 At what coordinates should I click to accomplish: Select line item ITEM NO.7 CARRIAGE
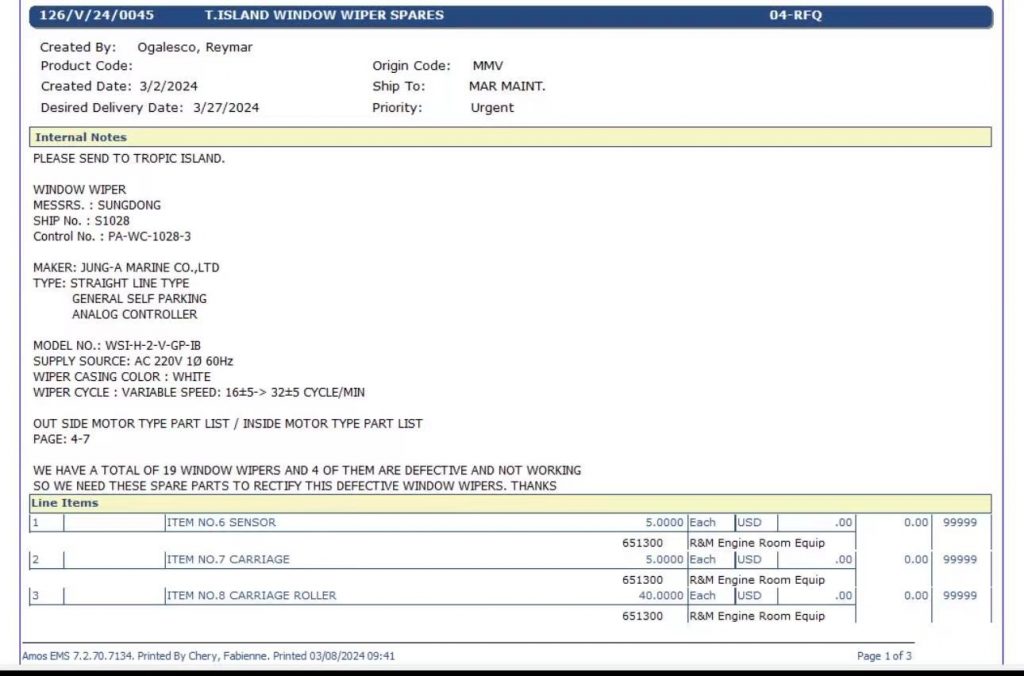[x=227, y=559]
